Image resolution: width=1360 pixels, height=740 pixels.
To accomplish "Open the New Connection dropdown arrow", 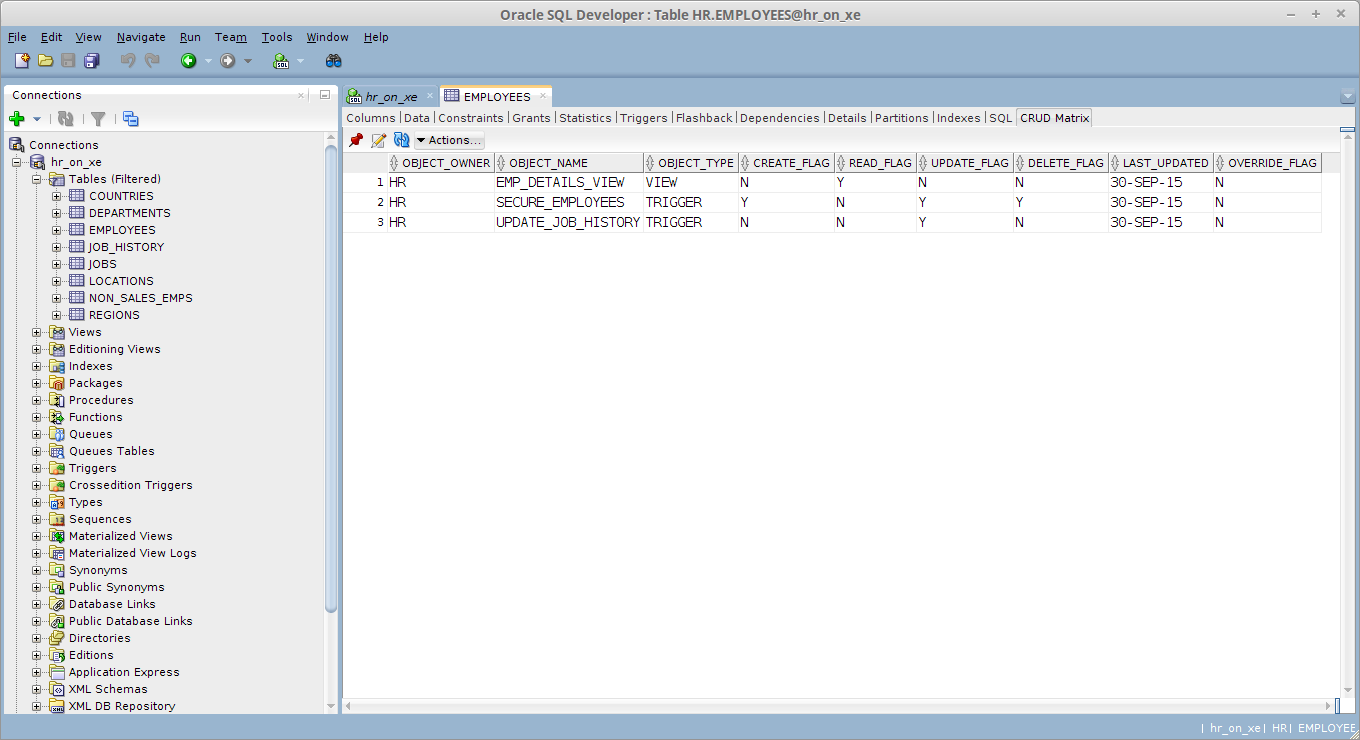I will pyautogui.click(x=37, y=119).
